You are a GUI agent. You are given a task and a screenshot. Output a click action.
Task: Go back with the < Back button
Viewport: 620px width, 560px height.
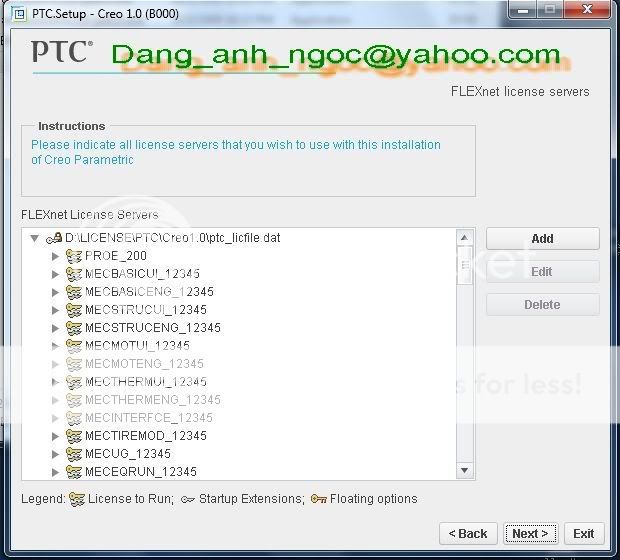(x=468, y=534)
